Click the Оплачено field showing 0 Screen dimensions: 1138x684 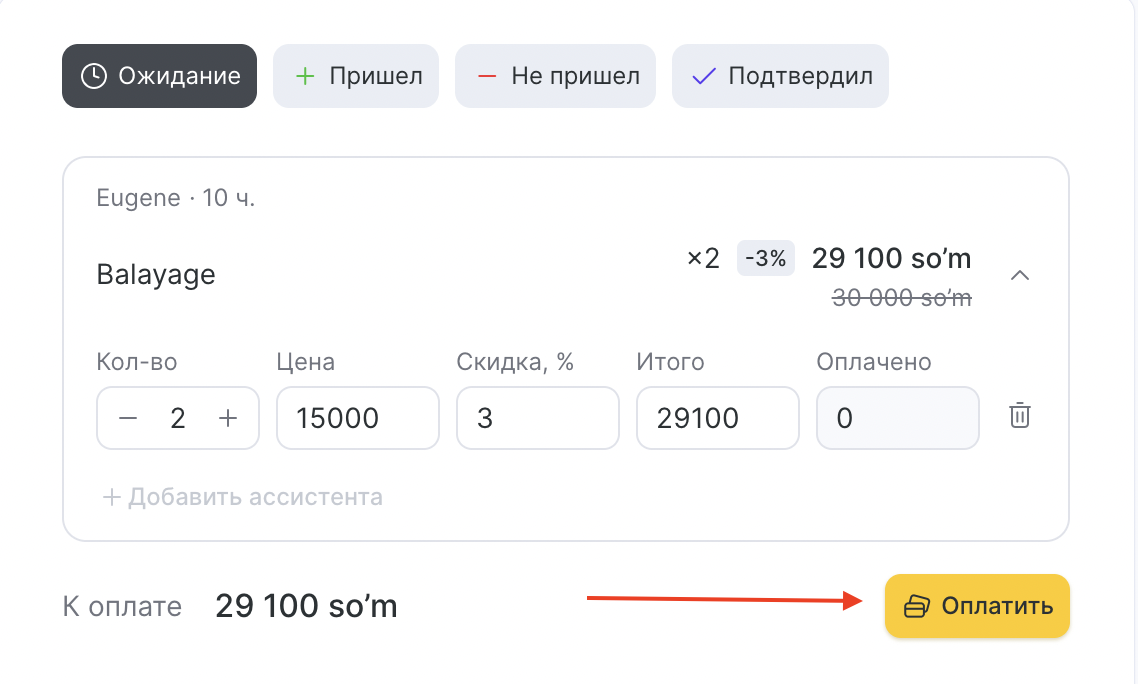tap(897, 418)
